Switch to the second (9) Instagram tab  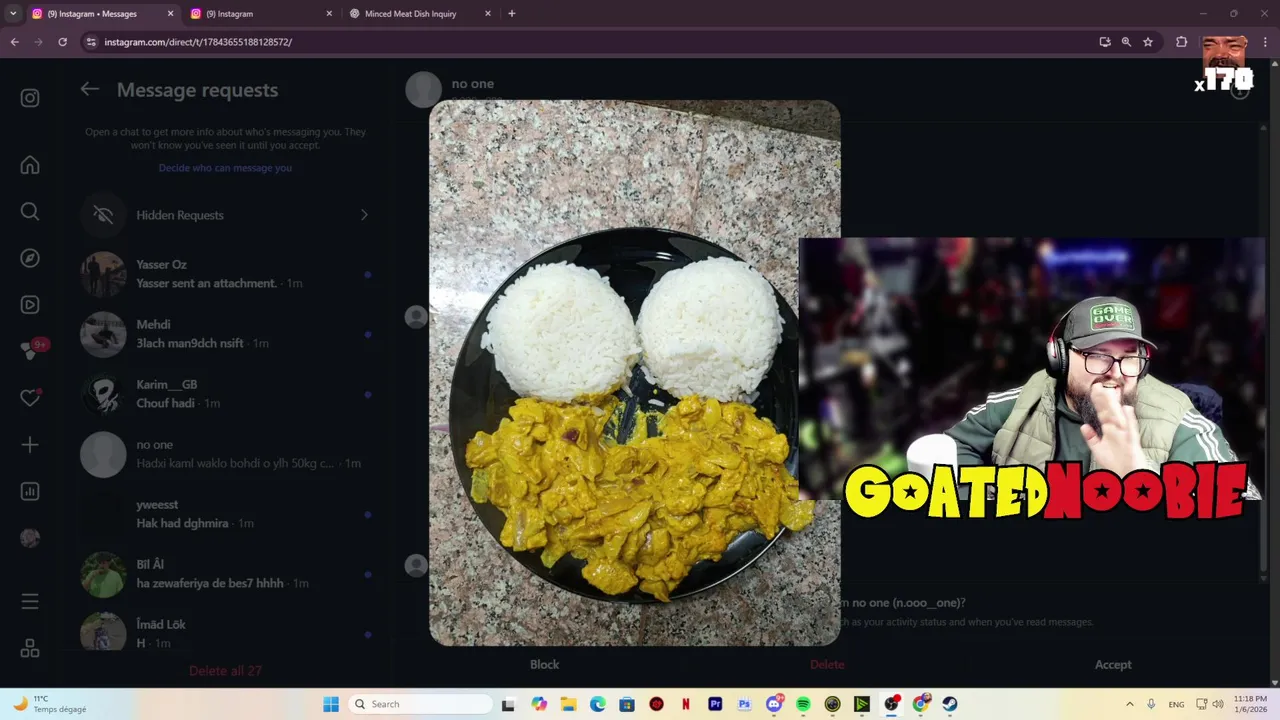pos(260,14)
